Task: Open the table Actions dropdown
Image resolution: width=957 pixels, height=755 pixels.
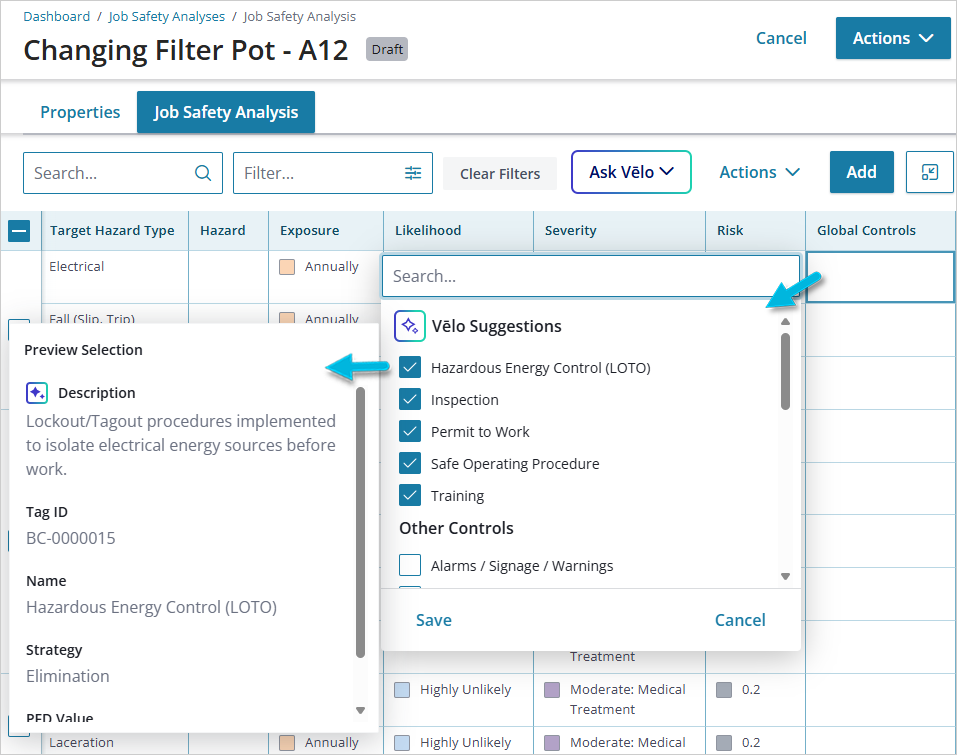Action: tap(759, 172)
